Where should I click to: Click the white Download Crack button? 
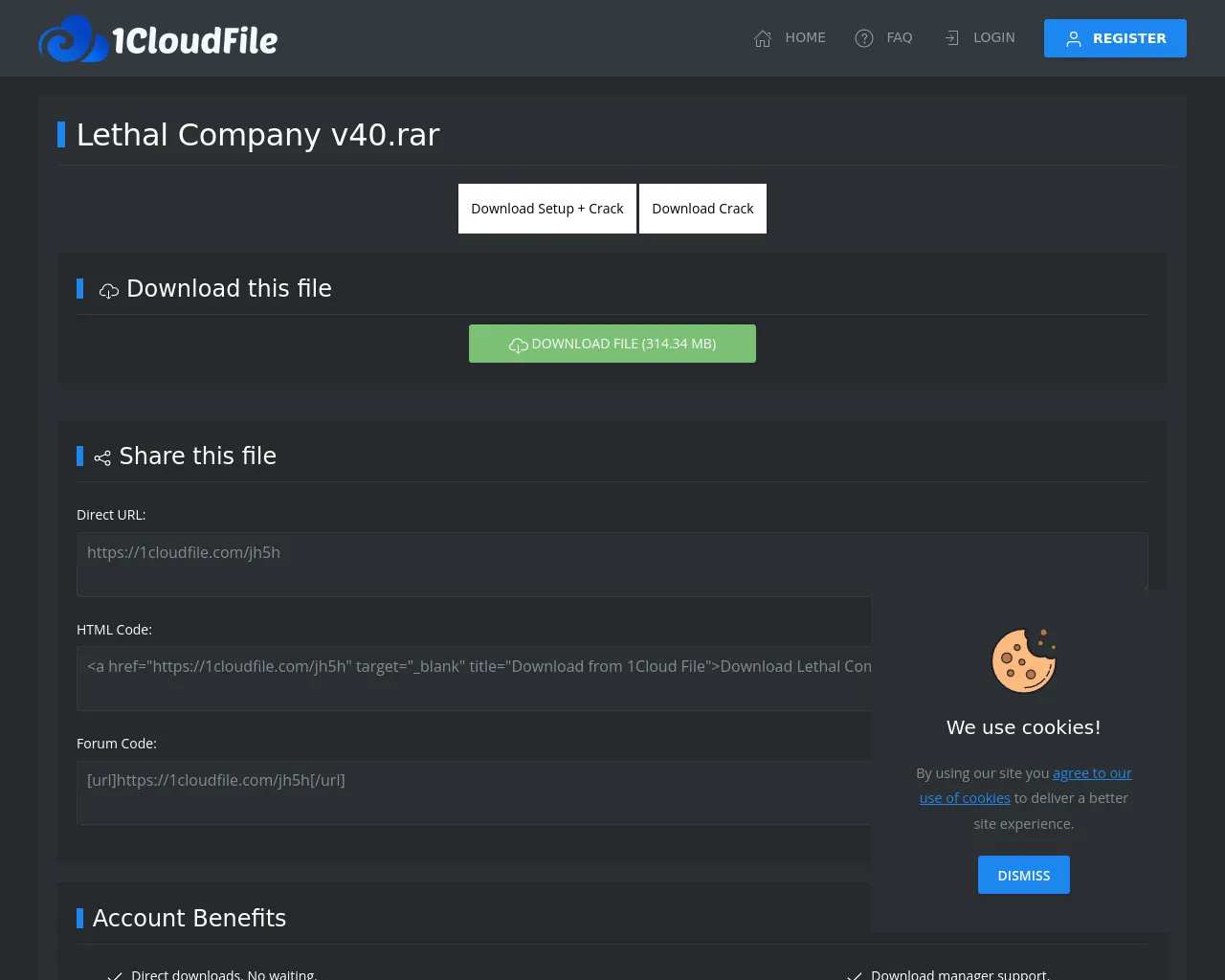702,209
